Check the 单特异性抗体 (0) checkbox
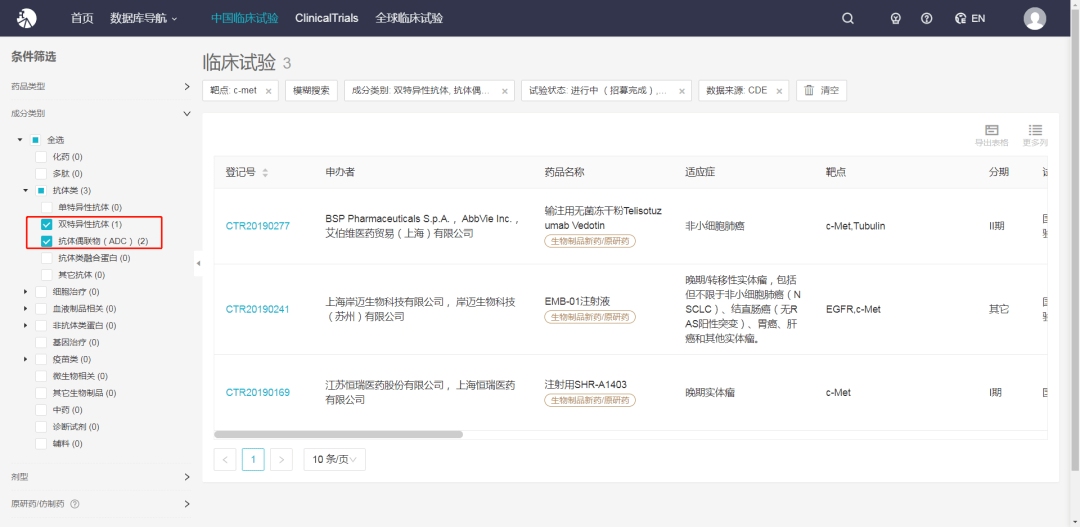The width and height of the screenshot is (1080, 527). (x=46, y=207)
